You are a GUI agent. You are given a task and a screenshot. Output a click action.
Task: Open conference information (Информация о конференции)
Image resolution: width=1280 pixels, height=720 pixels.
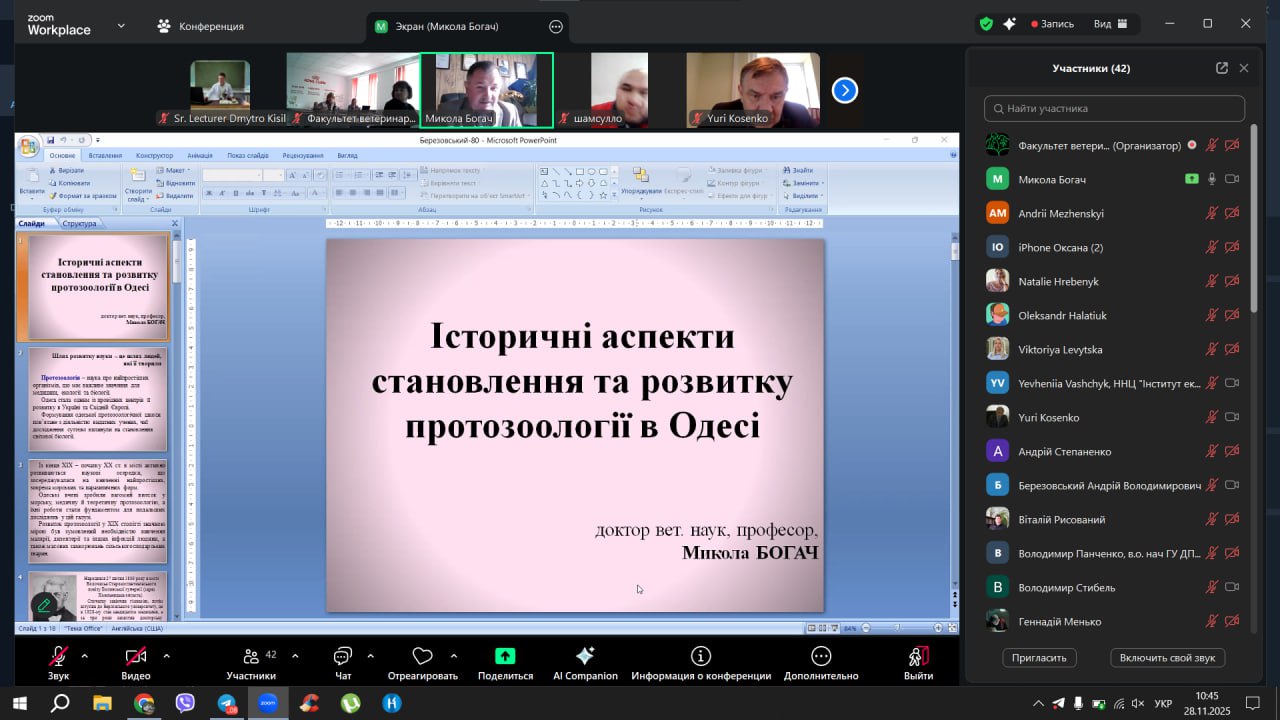tap(701, 656)
